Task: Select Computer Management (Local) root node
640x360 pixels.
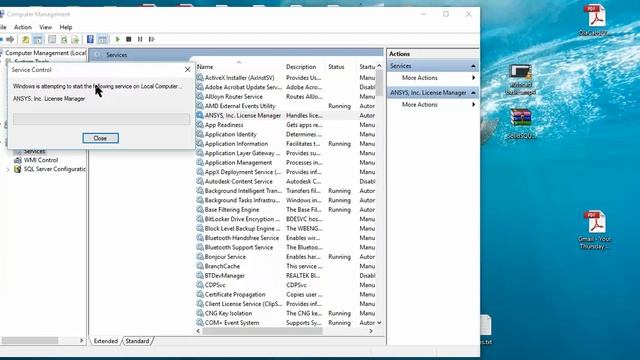Action: [x=45, y=53]
